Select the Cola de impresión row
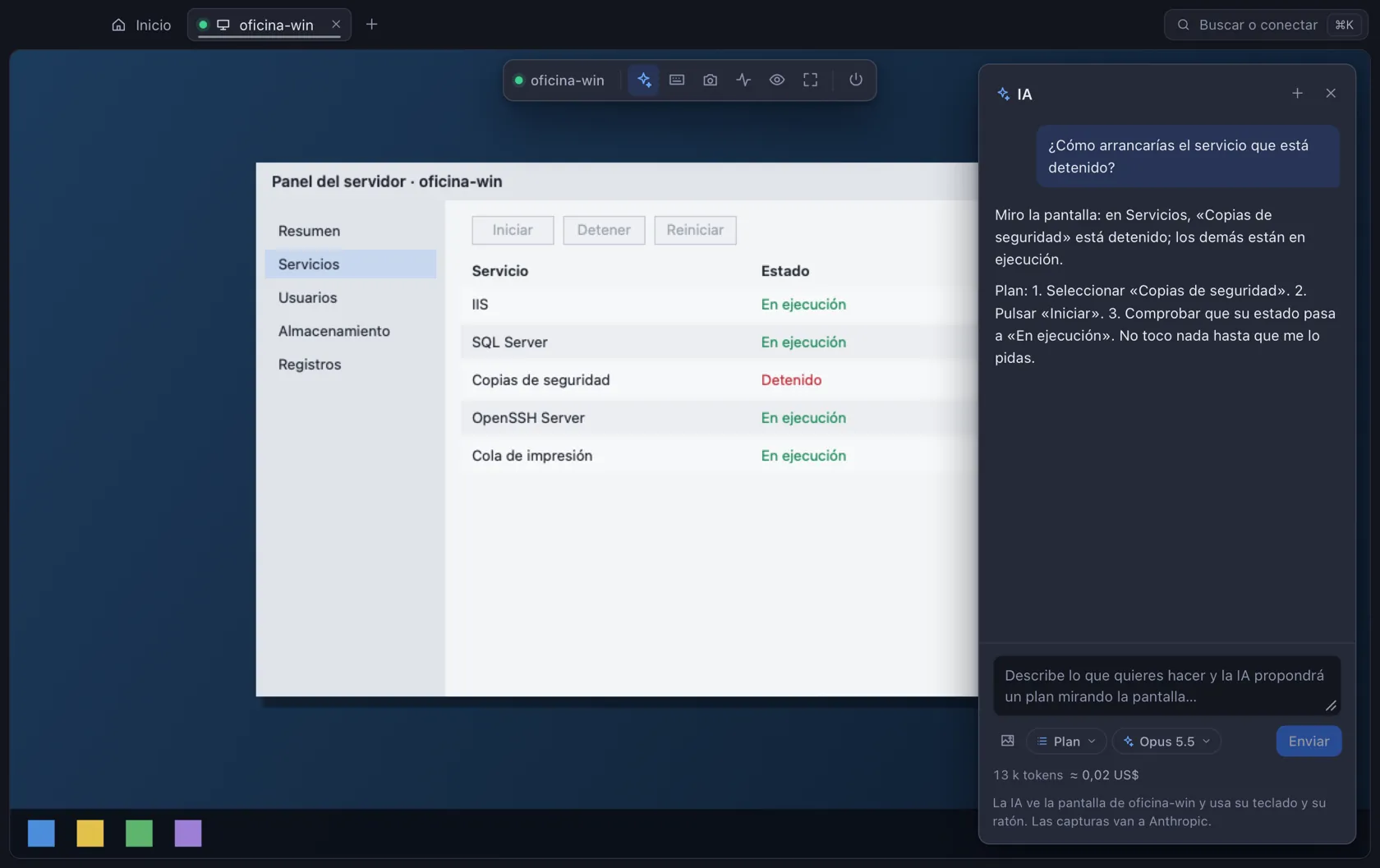The image size is (1380, 868). [x=720, y=456]
